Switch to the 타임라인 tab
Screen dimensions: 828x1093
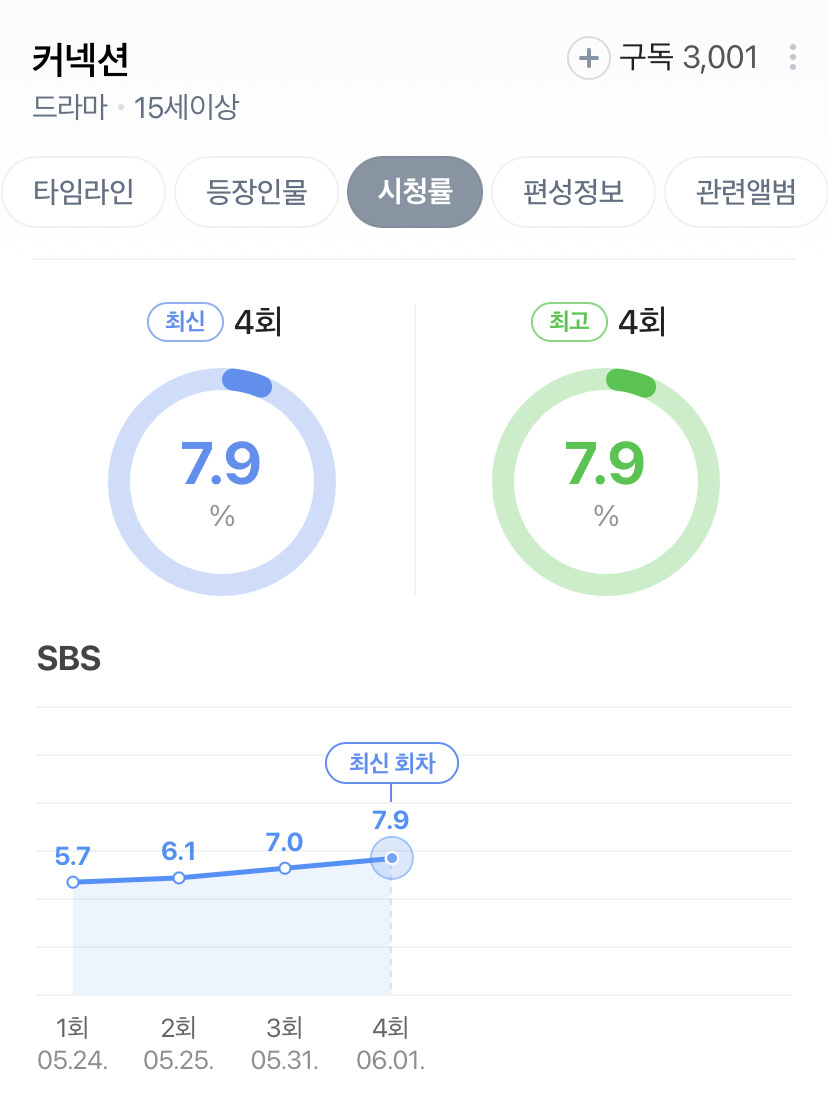pos(84,192)
